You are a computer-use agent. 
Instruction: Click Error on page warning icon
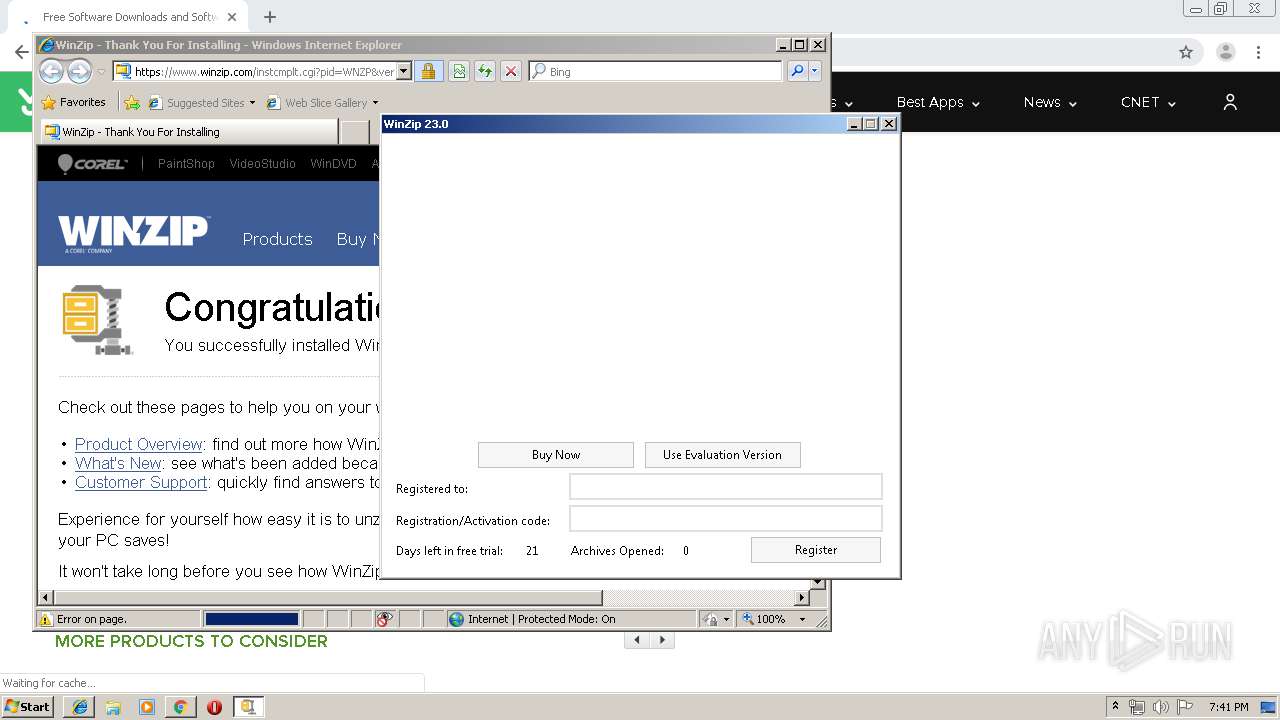pyautogui.click(x=45, y=619)
